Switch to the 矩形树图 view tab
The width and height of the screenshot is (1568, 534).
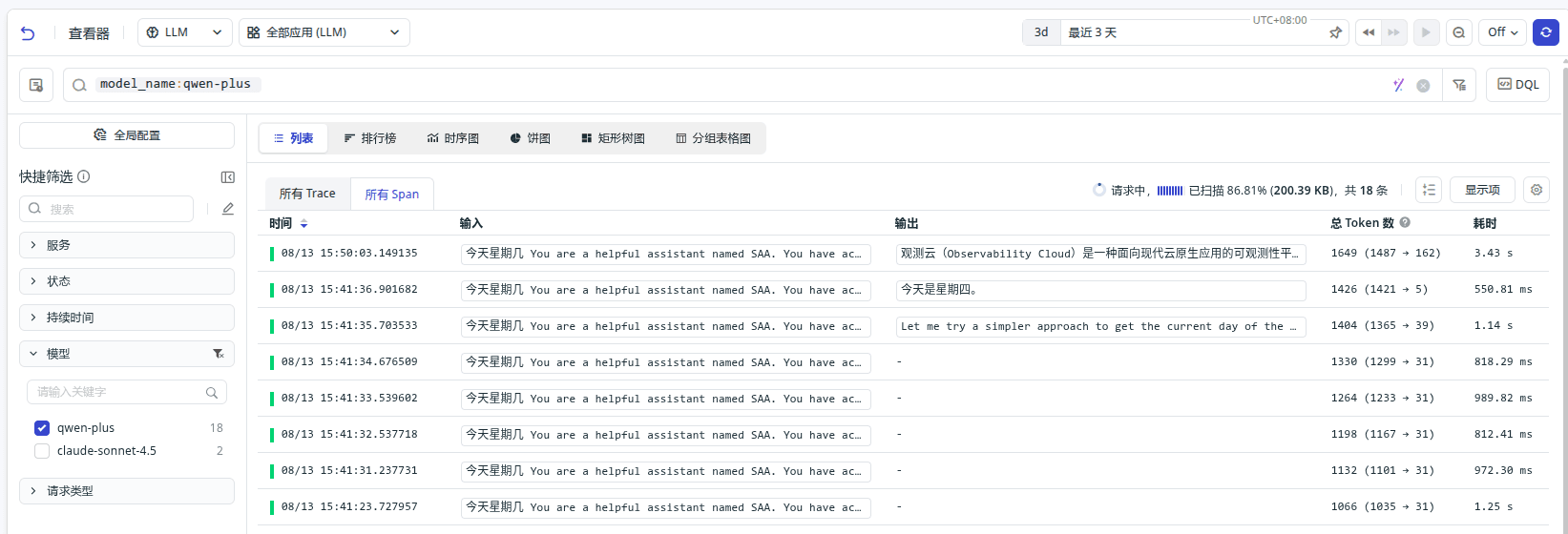coord(614,138)
